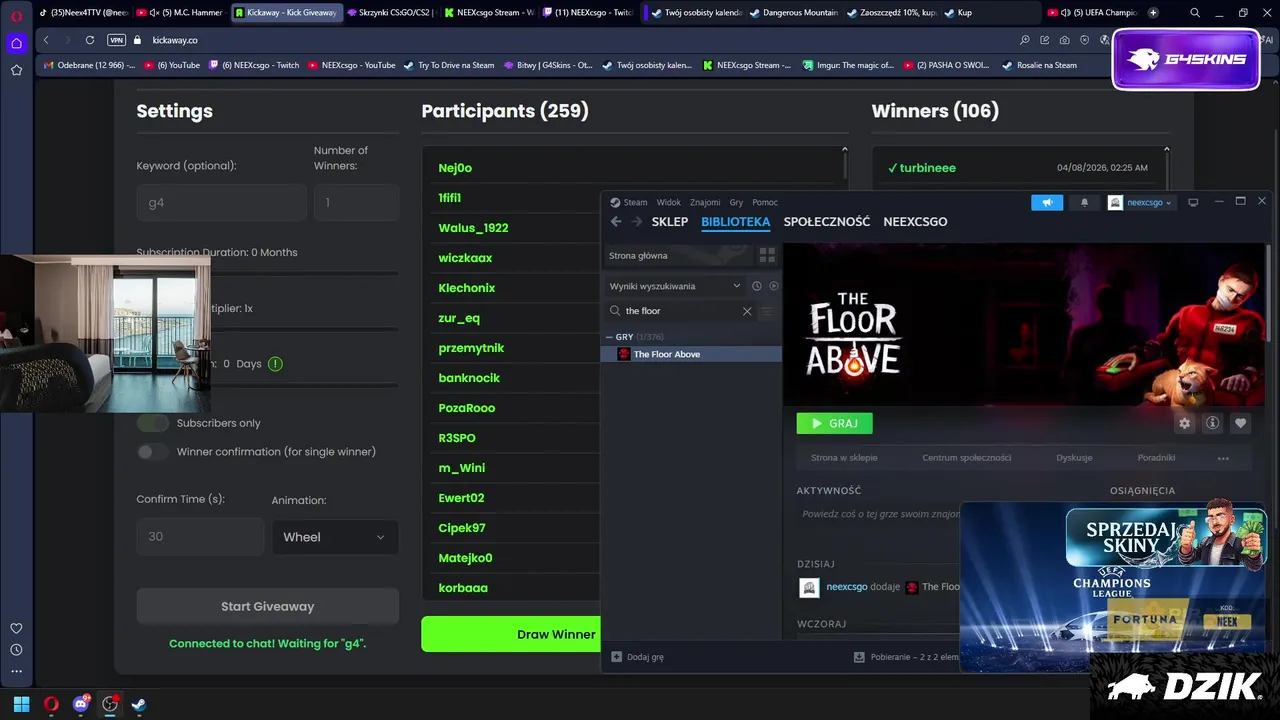Reload the kickaway.co page
1280x720 pixels.
(x=90, y=40)
